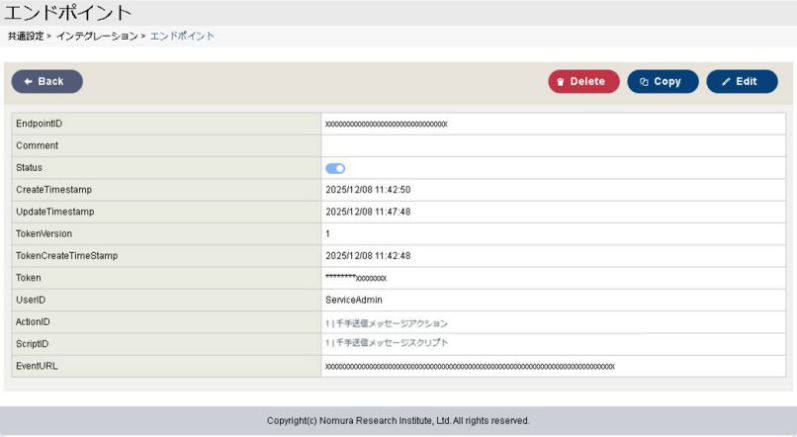
Task: Click the エンドポイント breadcrumb item
Action: pos(182,36)
